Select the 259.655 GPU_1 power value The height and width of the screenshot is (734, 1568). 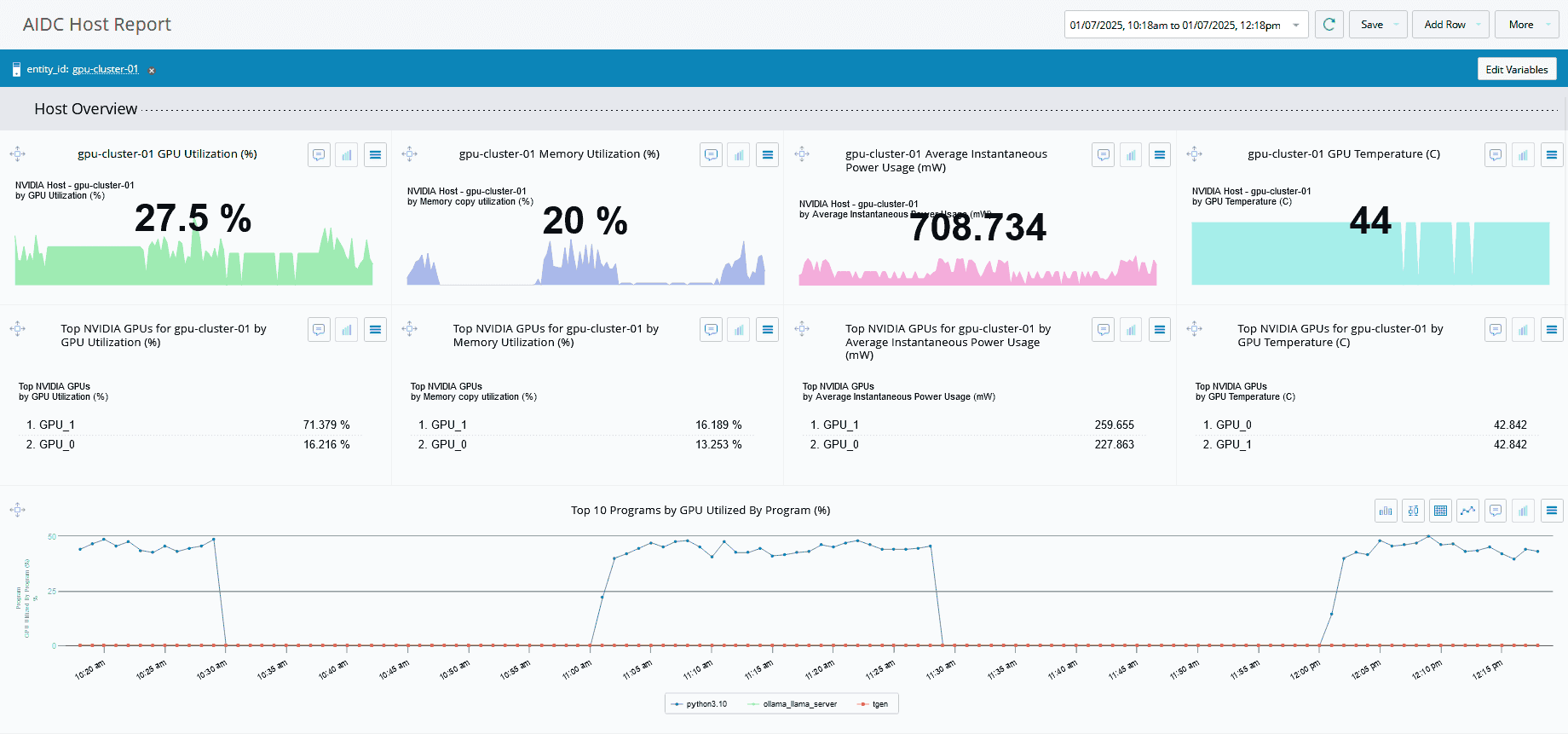[1114, 425]
